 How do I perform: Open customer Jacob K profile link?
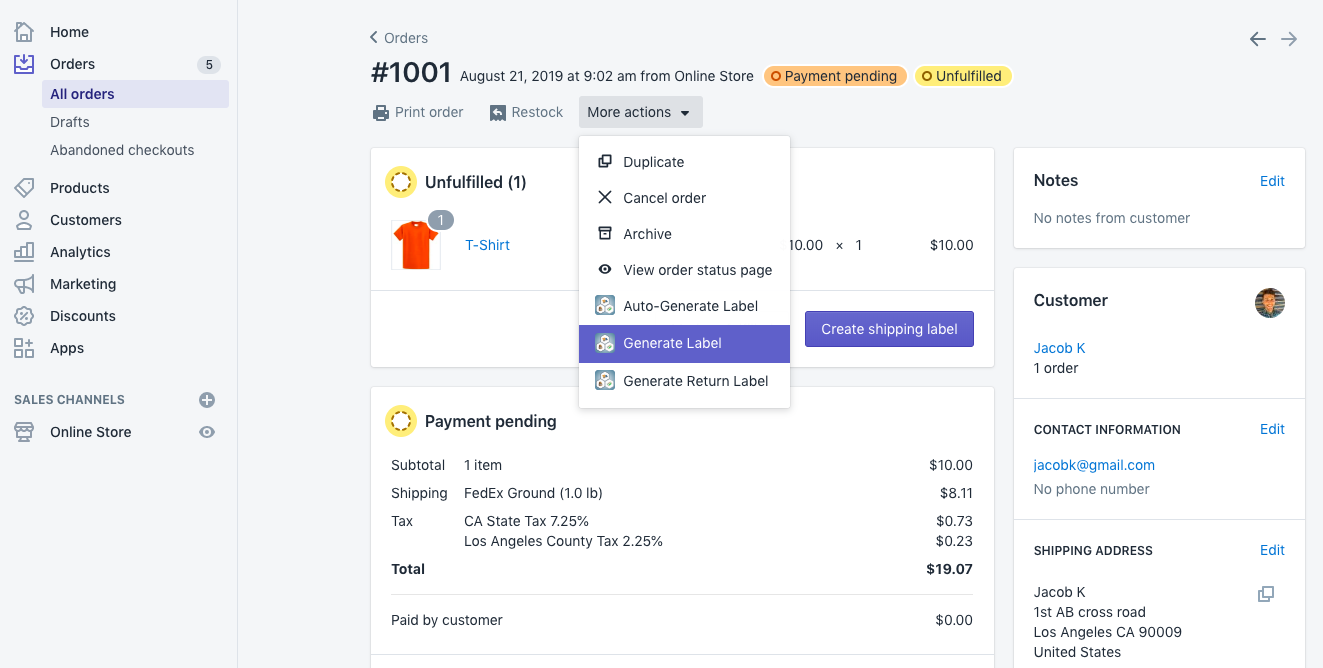pos(1059,348)
